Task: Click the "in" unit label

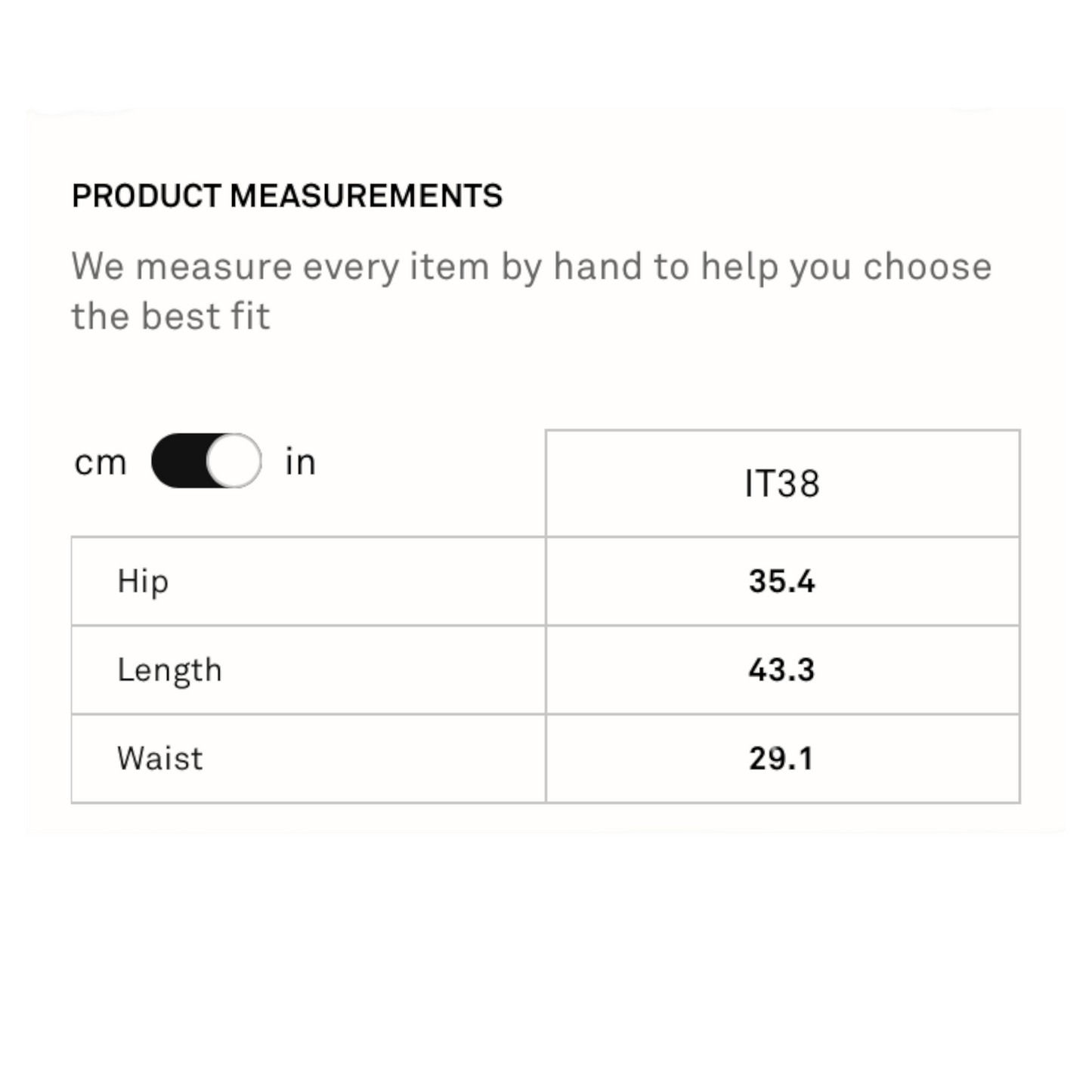Action: (x=300, y=462)
